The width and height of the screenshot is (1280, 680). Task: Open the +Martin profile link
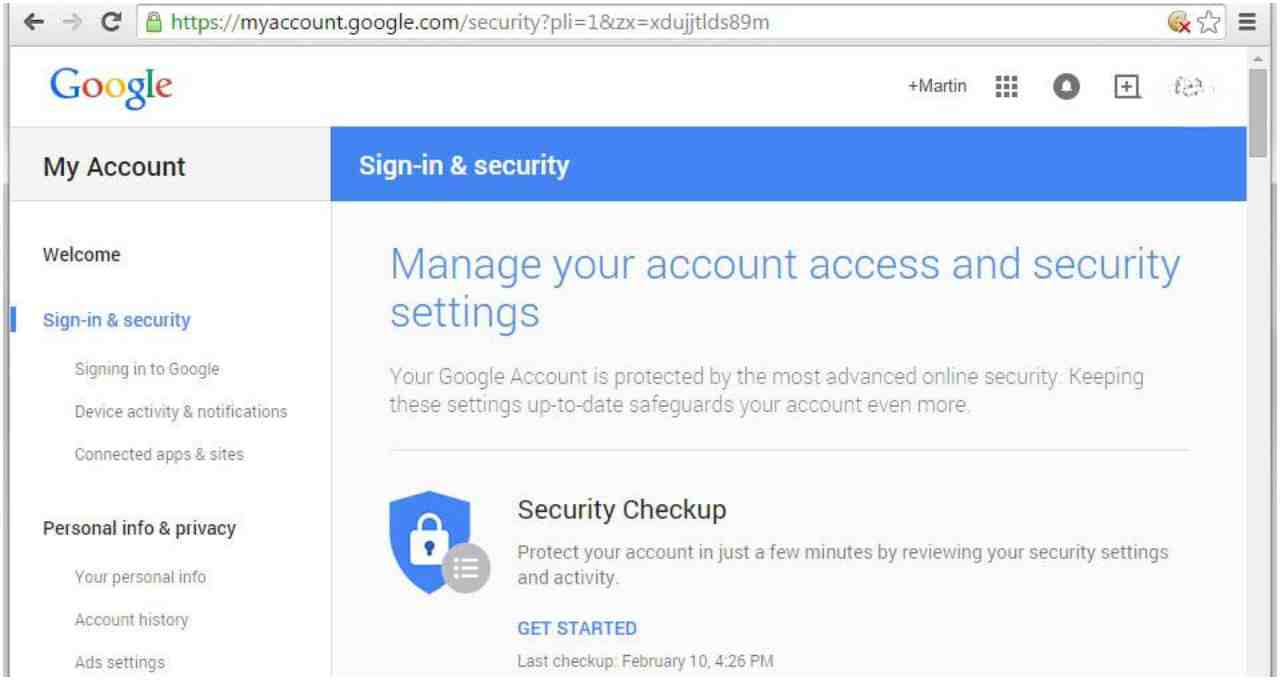pyautogui.click(x=937, y=86)
